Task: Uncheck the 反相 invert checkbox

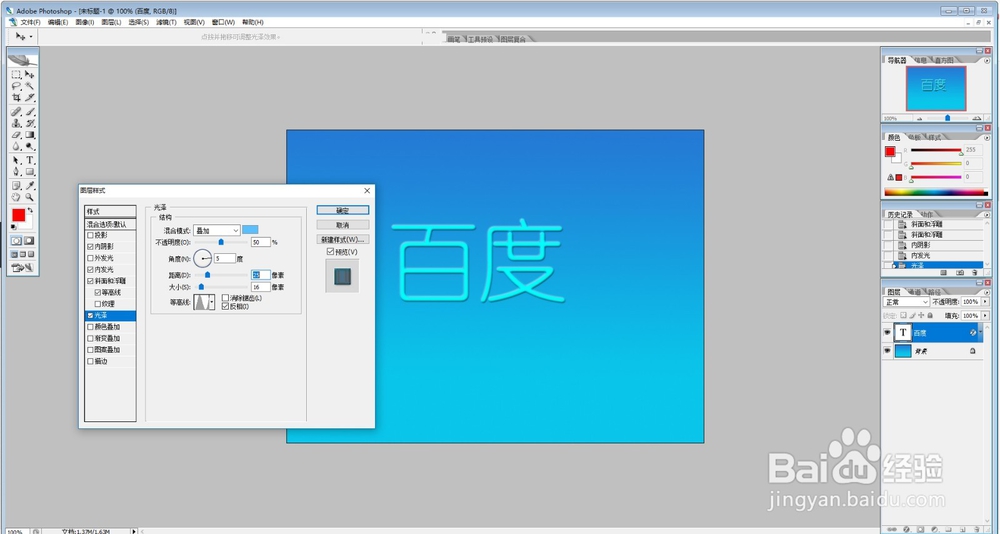Action: pyautogui.click(x=225, y=306)
